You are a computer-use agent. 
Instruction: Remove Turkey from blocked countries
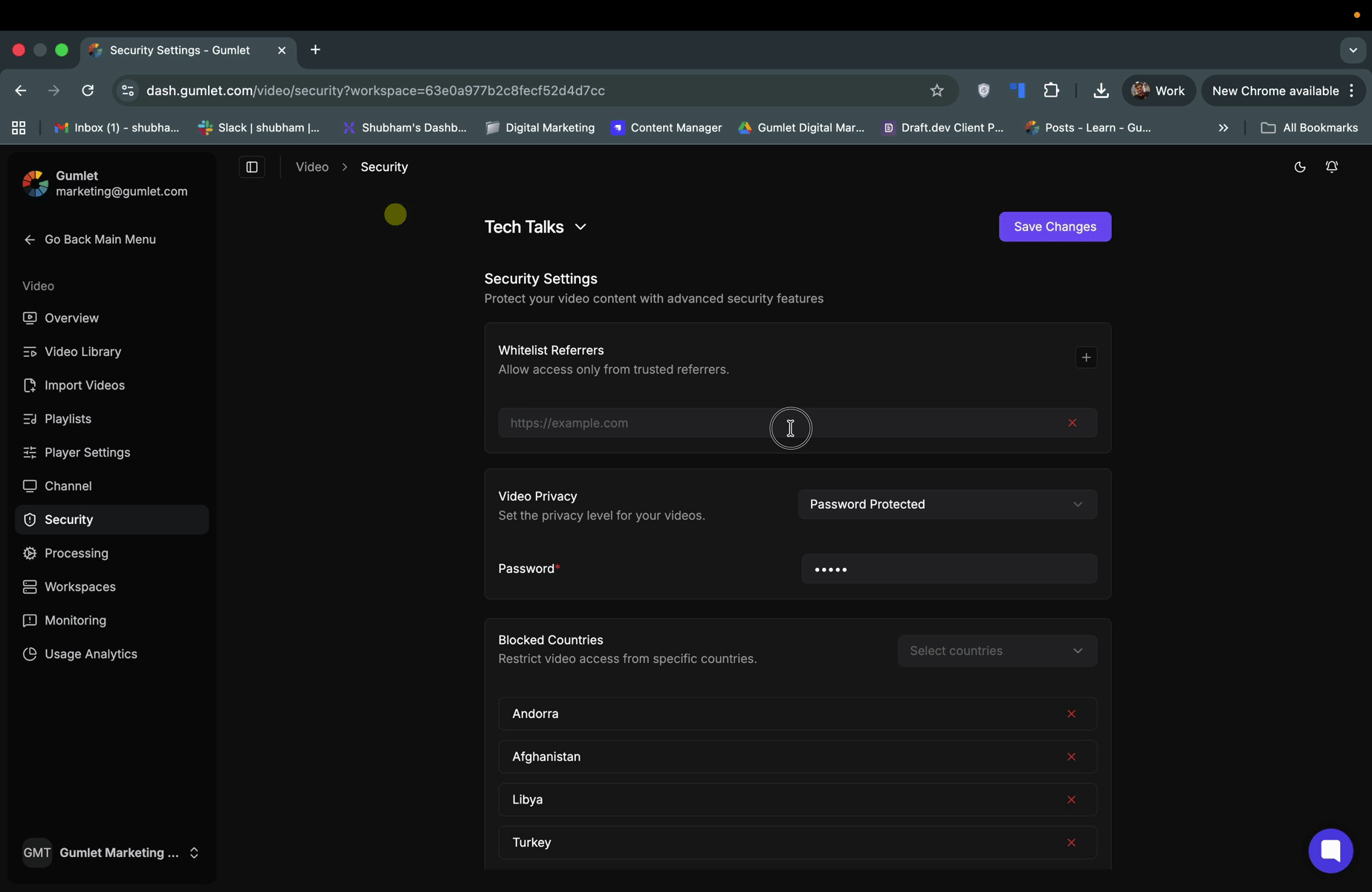(1071, 842)
